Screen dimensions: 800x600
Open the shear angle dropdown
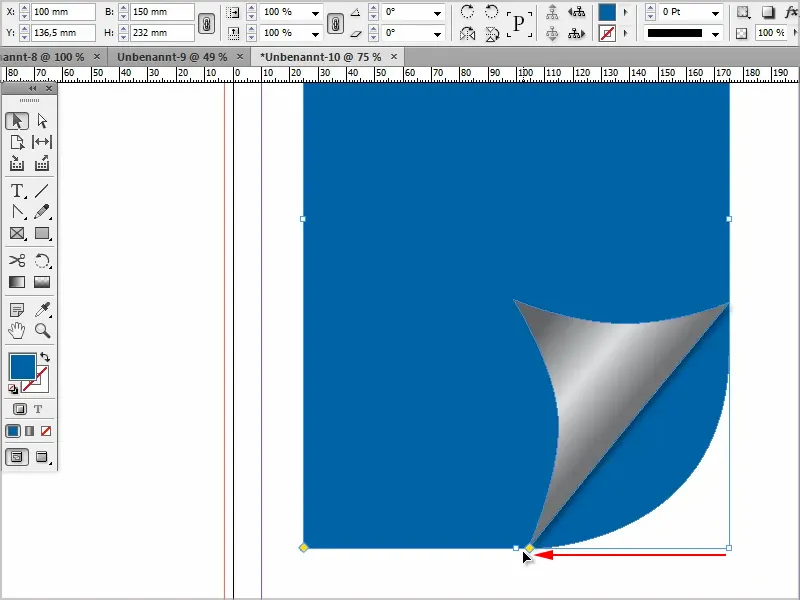point(437,34)
